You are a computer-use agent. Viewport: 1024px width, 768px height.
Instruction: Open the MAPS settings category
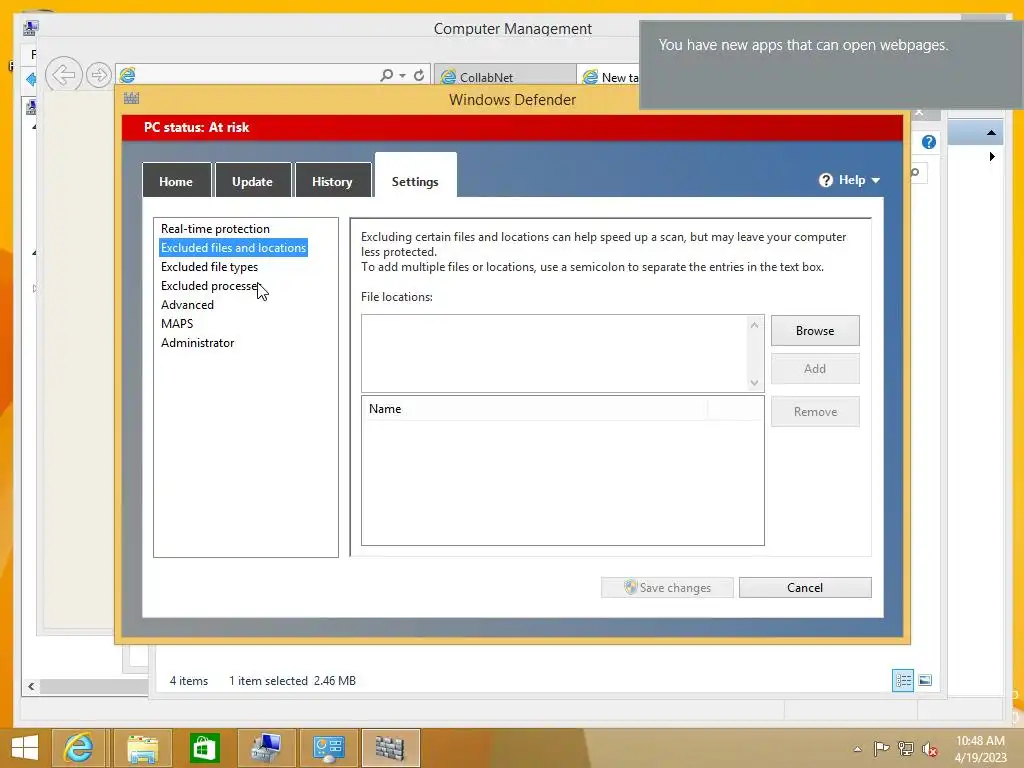click(x=177, y=323)
